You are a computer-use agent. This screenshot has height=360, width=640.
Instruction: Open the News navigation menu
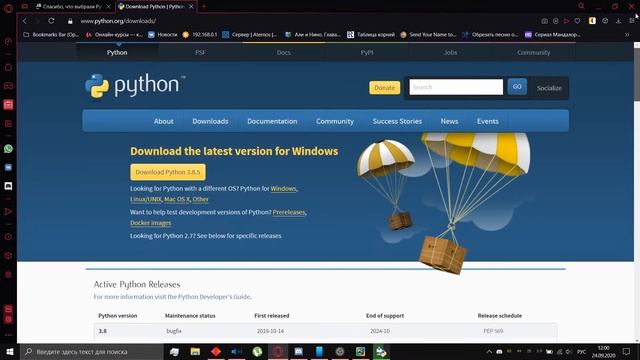pyautogui.click(x=449, y=121)
